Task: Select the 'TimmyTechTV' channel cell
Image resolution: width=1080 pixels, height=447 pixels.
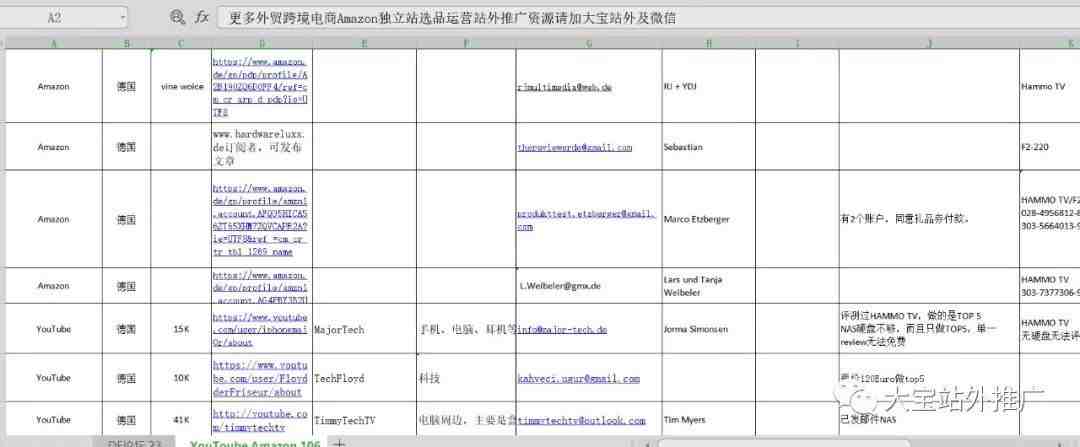Action: coord(364,419)
